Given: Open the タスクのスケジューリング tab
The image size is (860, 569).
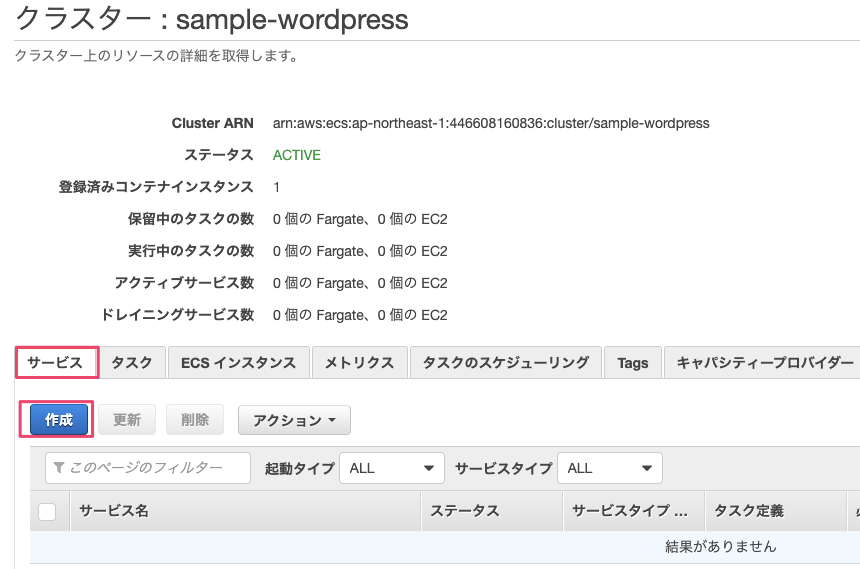Looking at the screenshot, I should pos(505,363).
